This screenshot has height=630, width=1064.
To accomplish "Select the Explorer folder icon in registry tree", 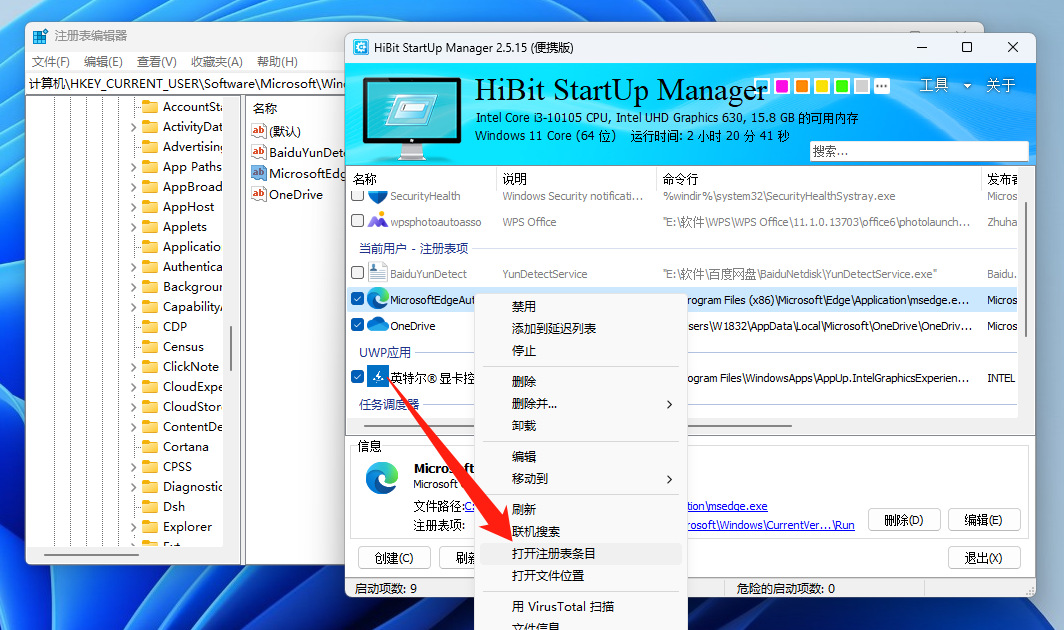I will pos(150,527).
